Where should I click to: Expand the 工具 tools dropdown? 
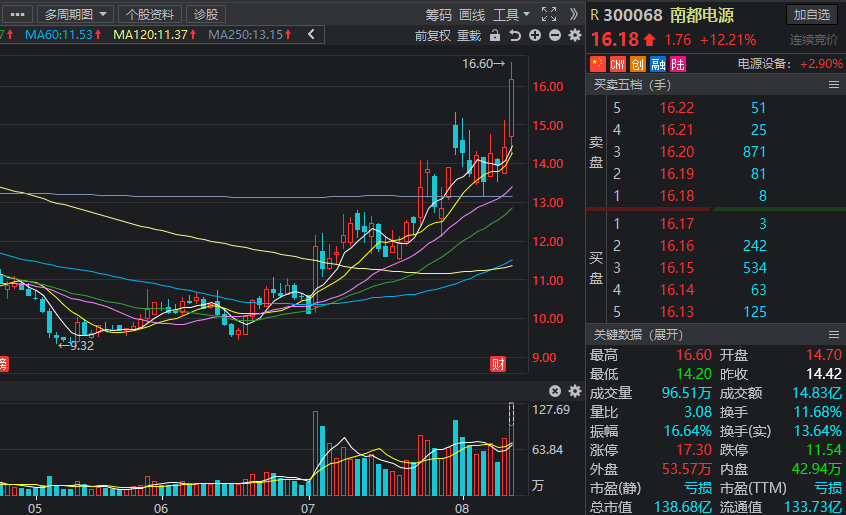pos(511,14)
